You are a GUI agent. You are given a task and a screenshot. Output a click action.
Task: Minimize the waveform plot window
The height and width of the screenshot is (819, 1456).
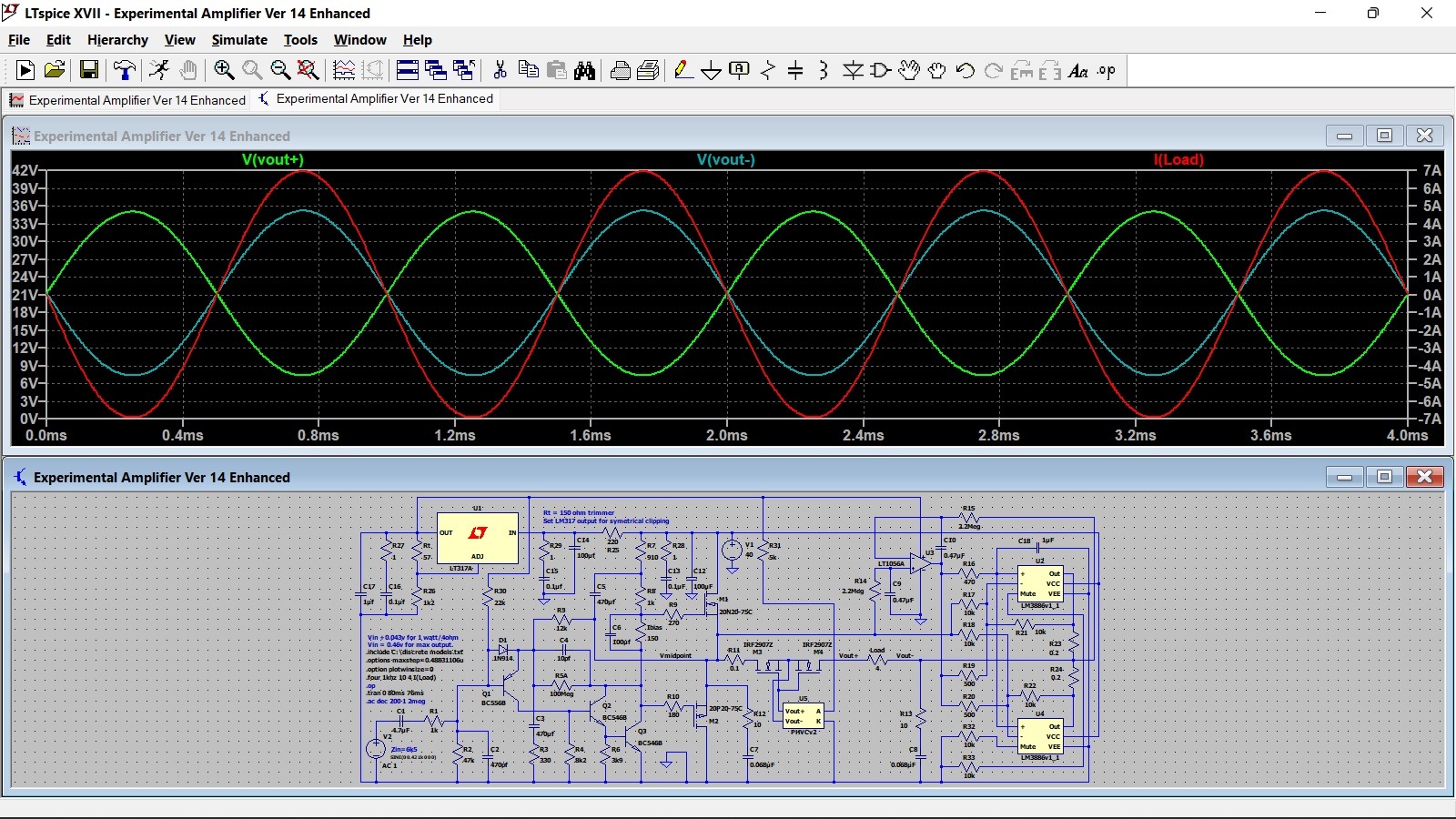[x=1345, y=136]
